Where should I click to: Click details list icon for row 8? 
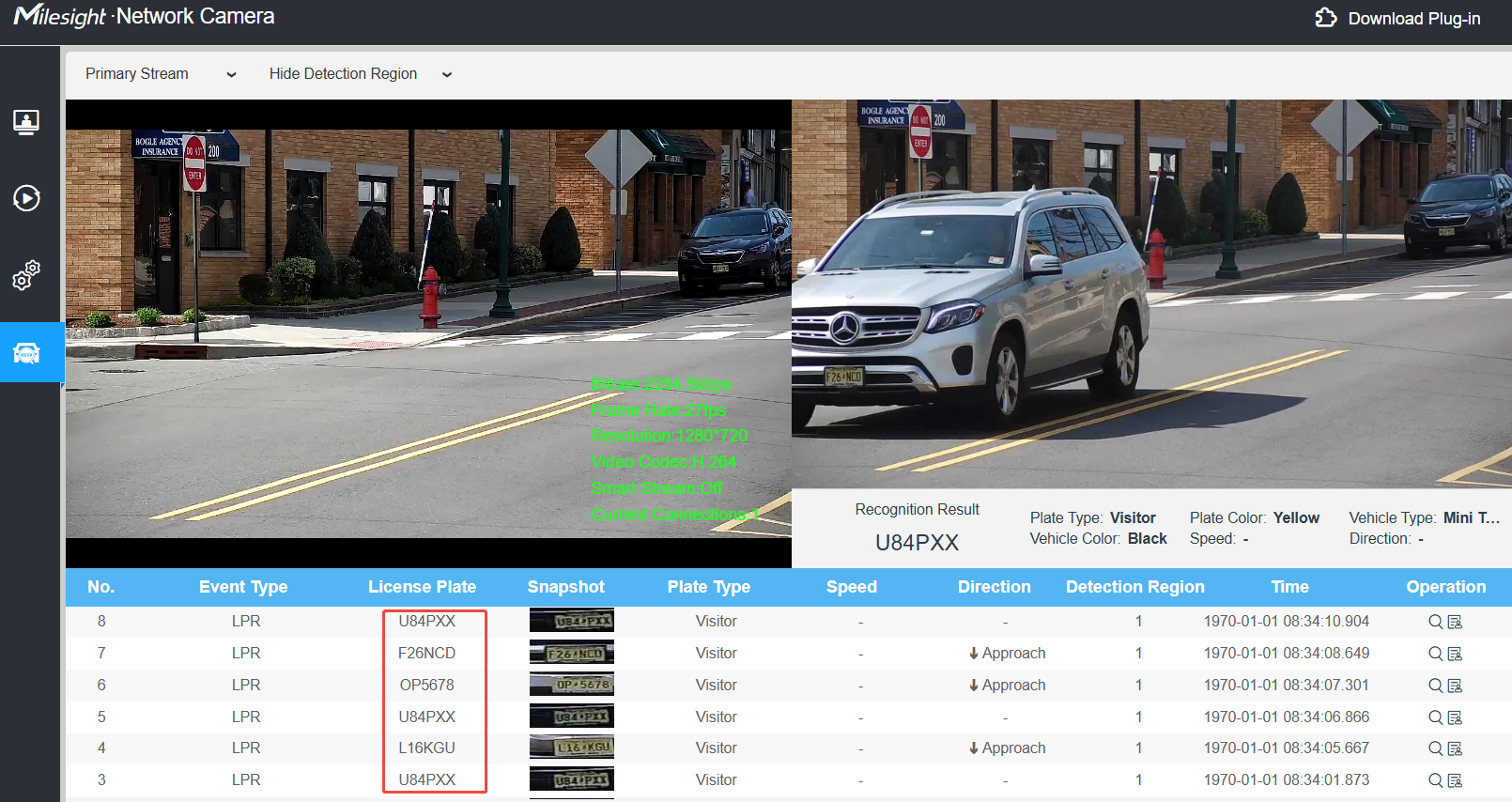[x=1455, y=622]
